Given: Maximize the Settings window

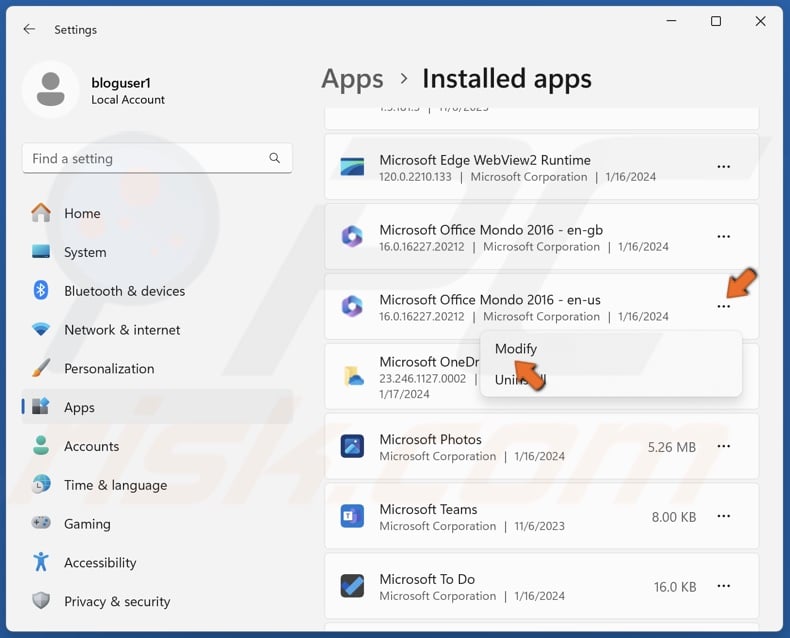Looking at the screenshot, I should [715, 21].
